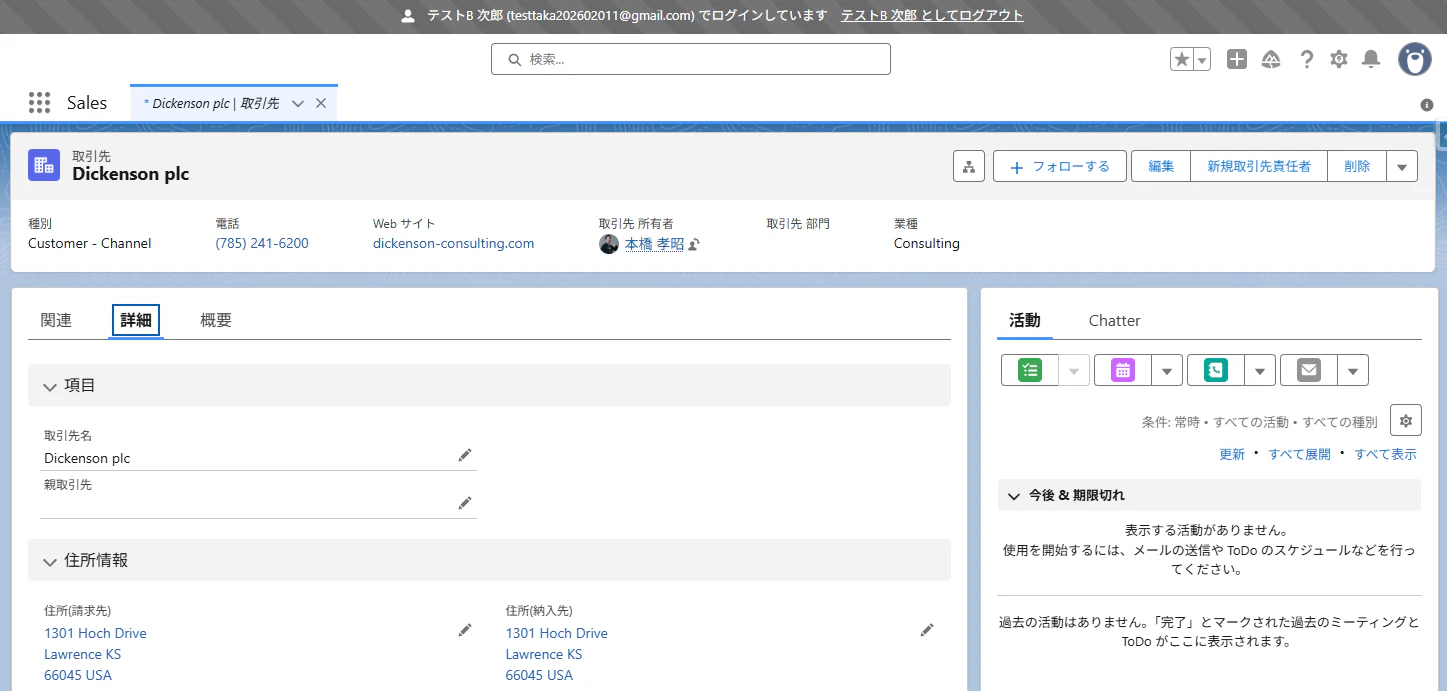1447x691 pixels.
Task: Open dropdown next to log a call
Action: (x=1260, y=370)
